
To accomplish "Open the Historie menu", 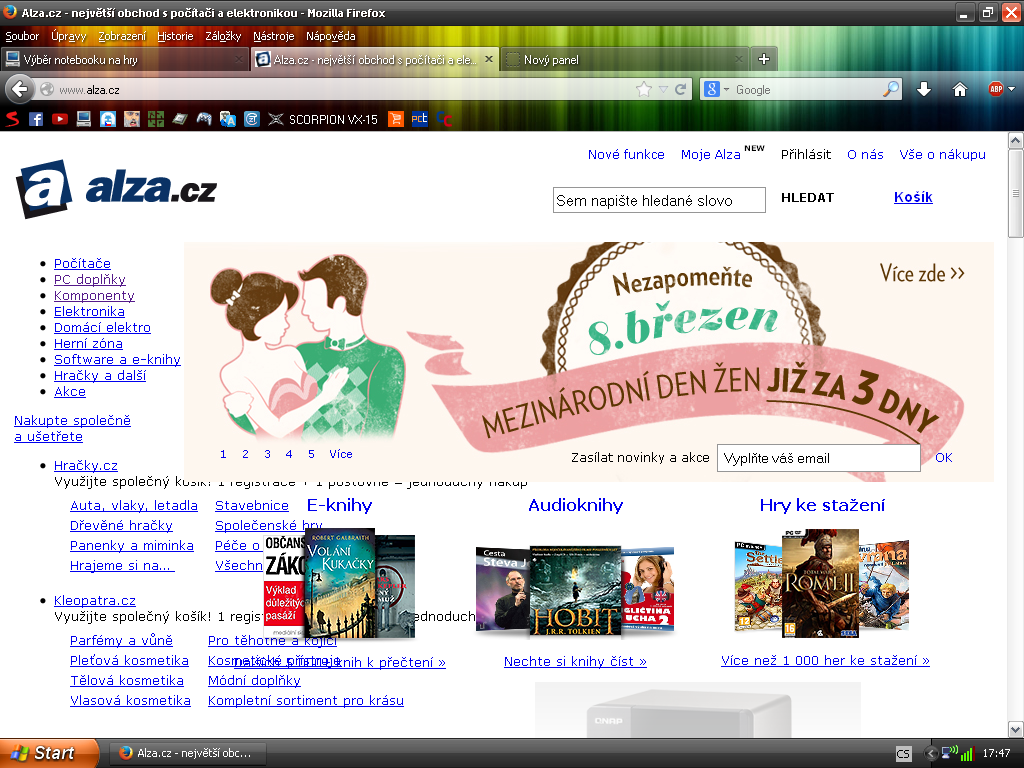I will (175, 36).
